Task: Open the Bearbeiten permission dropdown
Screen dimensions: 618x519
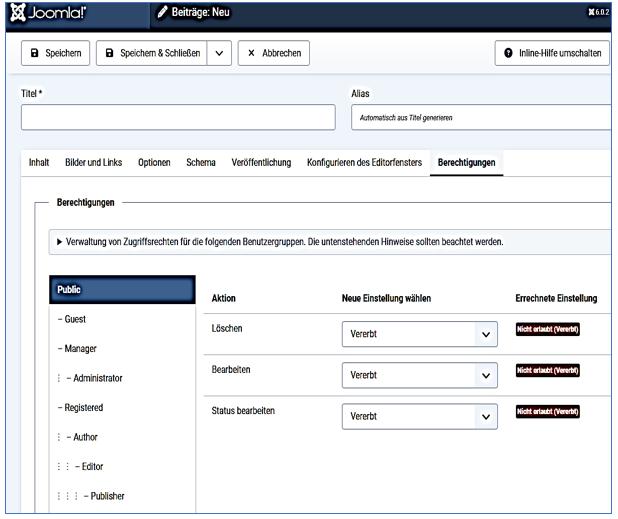Action: 418,375
